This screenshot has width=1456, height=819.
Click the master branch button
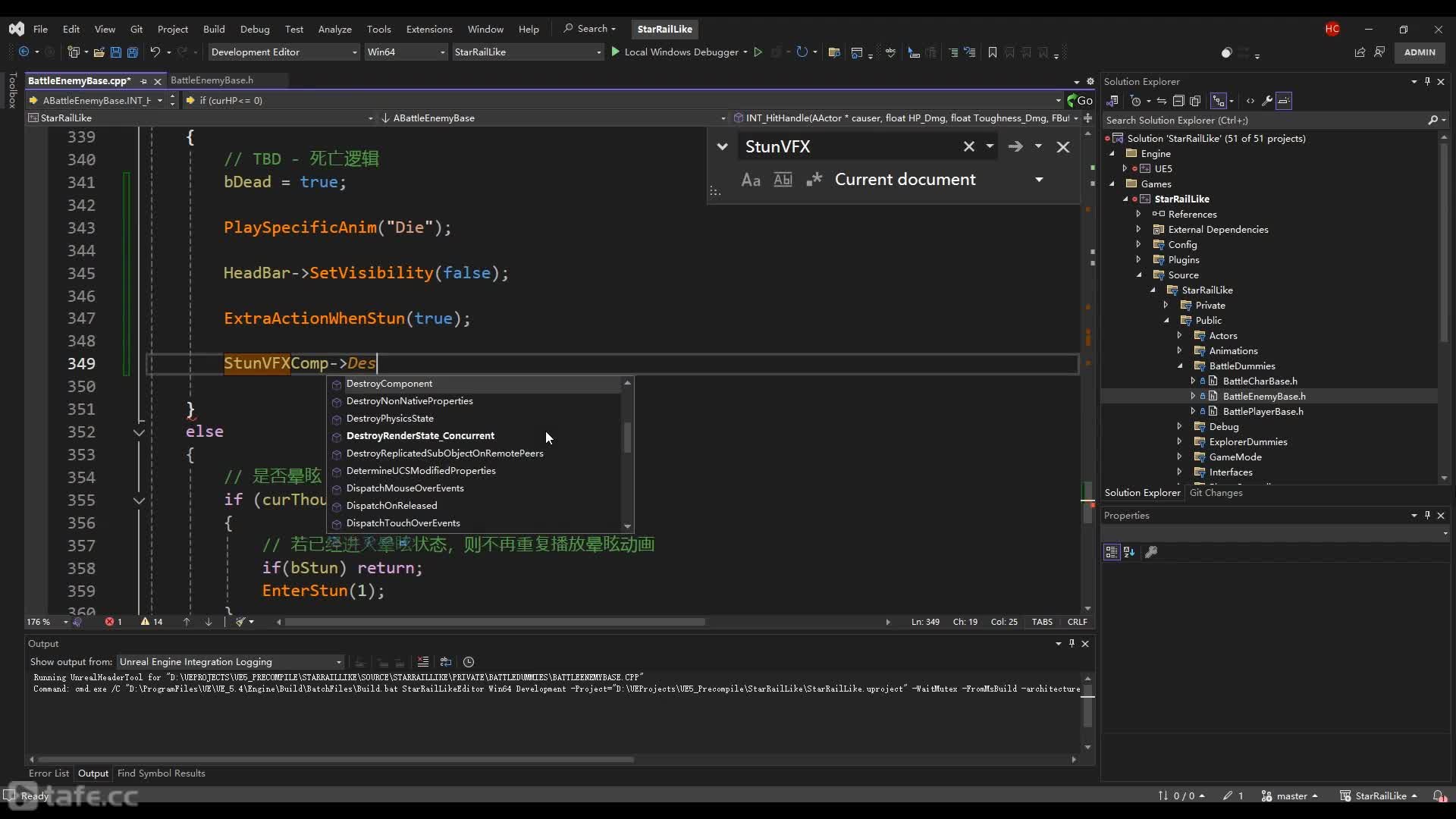click(1290, 795)
